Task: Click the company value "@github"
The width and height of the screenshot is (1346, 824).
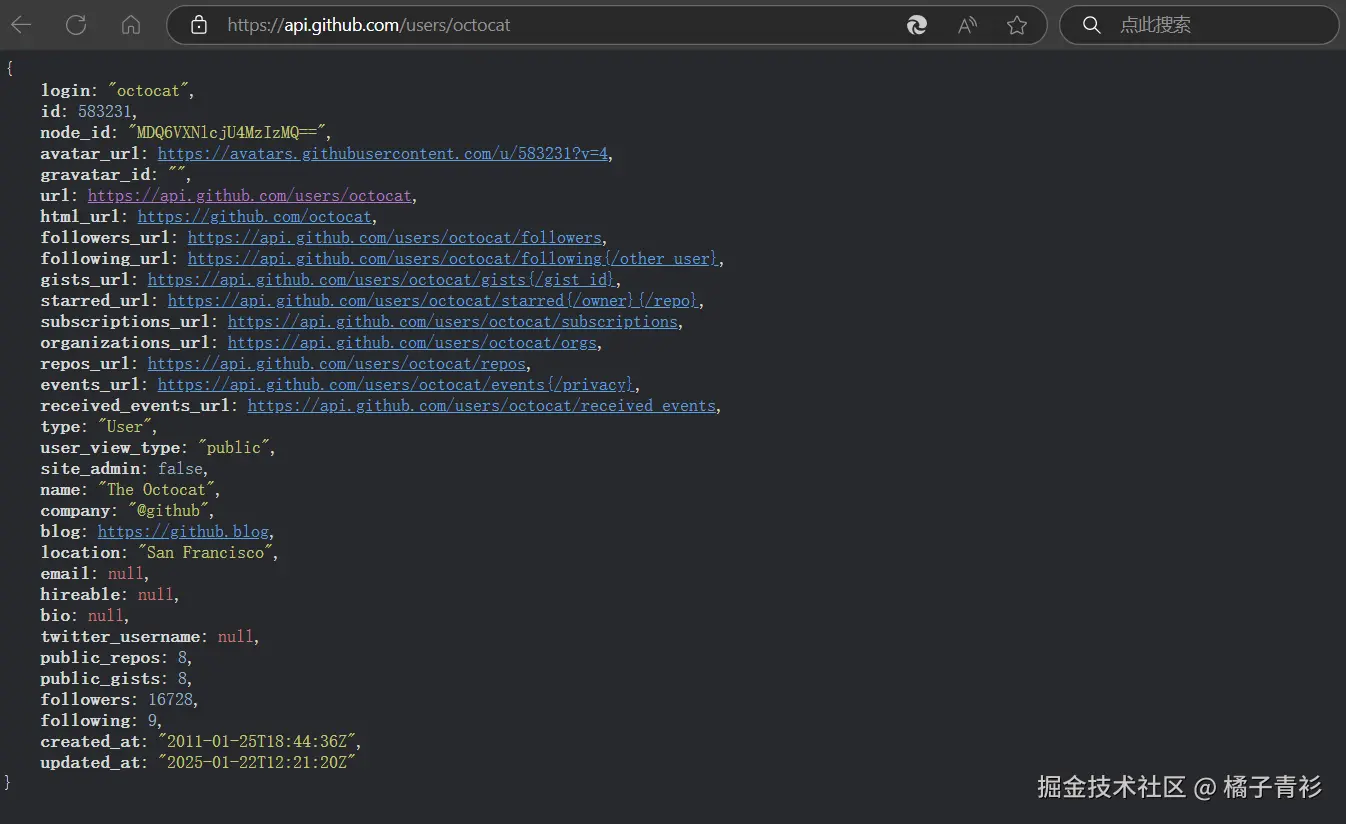Action: [168, 511]
